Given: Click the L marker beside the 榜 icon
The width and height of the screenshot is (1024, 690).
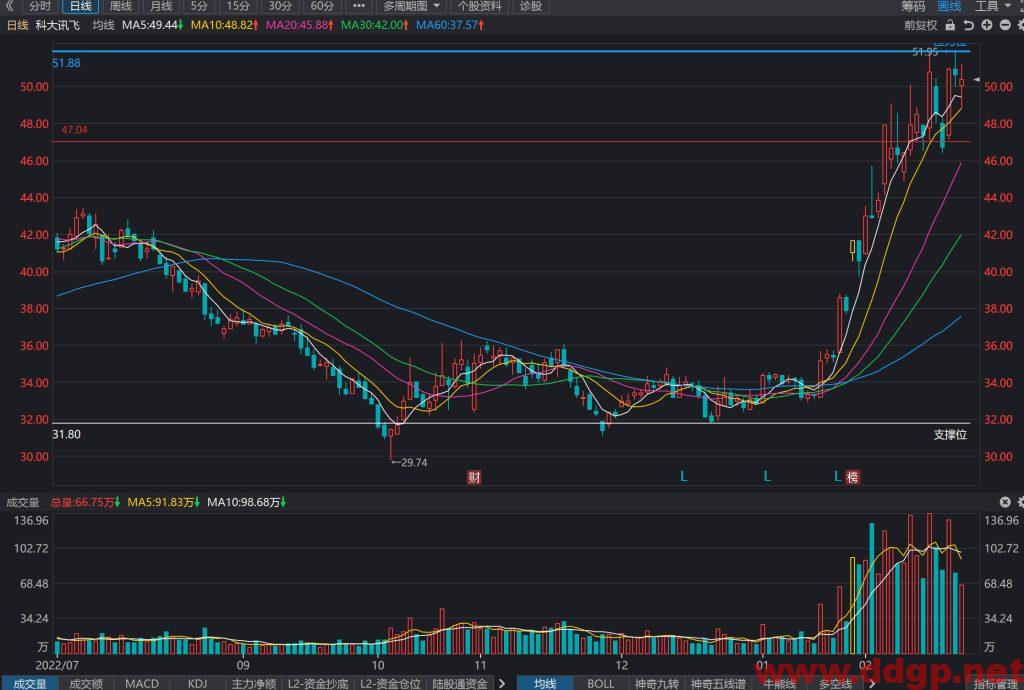Looking at the screenshot, I should (x=837, y=477).
